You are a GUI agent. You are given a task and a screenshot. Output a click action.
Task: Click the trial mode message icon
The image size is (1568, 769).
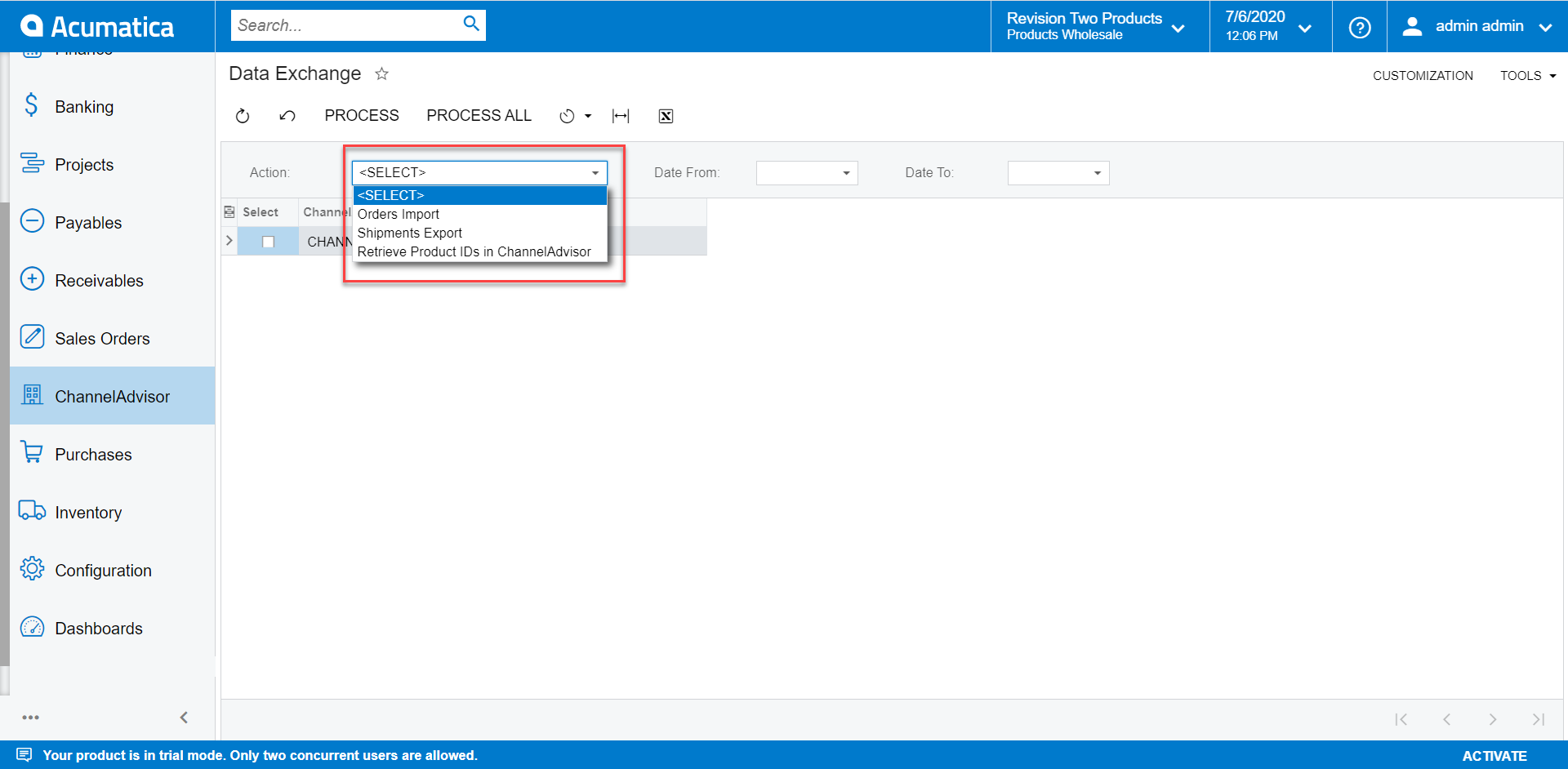[x=24, y=755]
